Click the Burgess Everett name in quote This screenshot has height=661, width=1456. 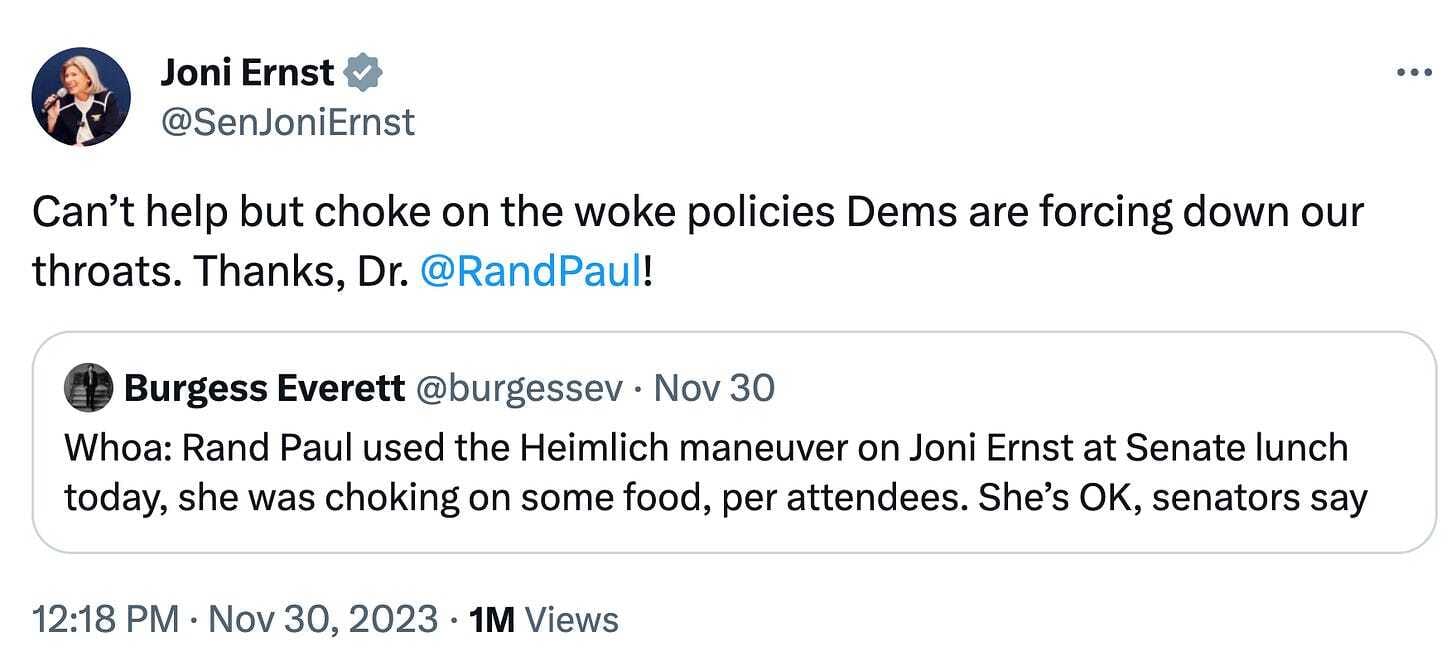point(264,388)
